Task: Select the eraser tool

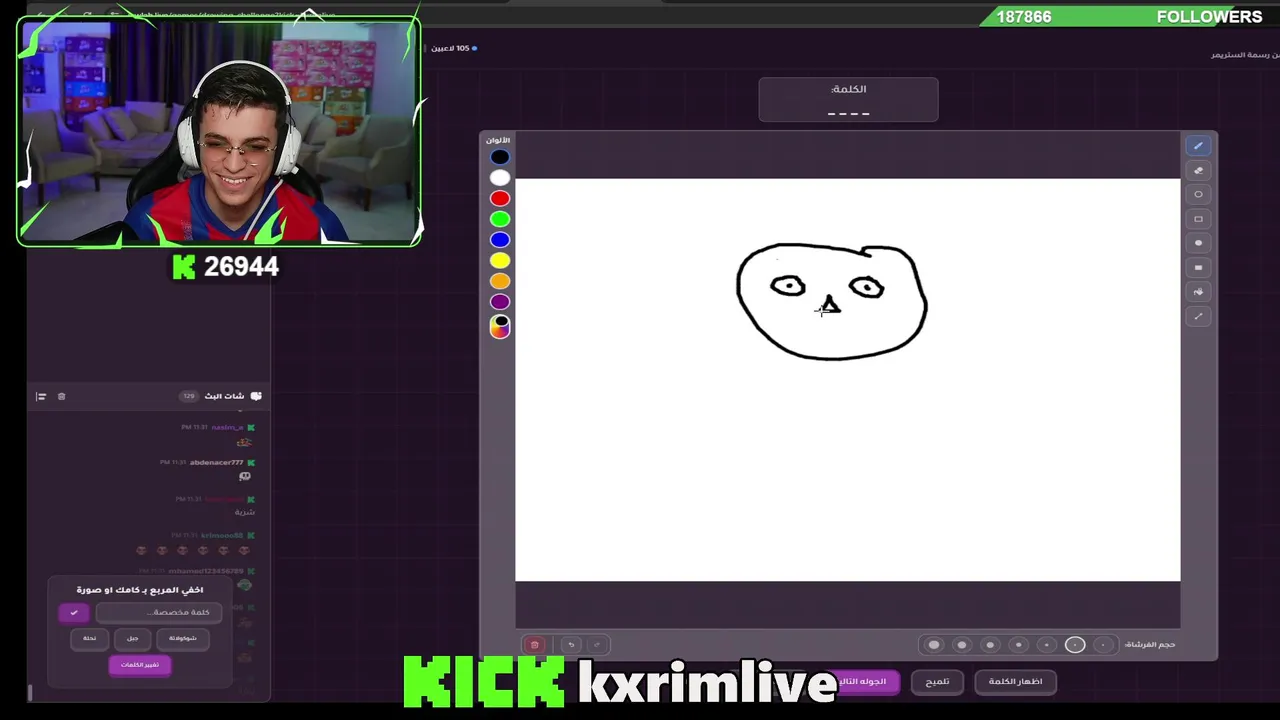Action: click(x=1198, y=170)
